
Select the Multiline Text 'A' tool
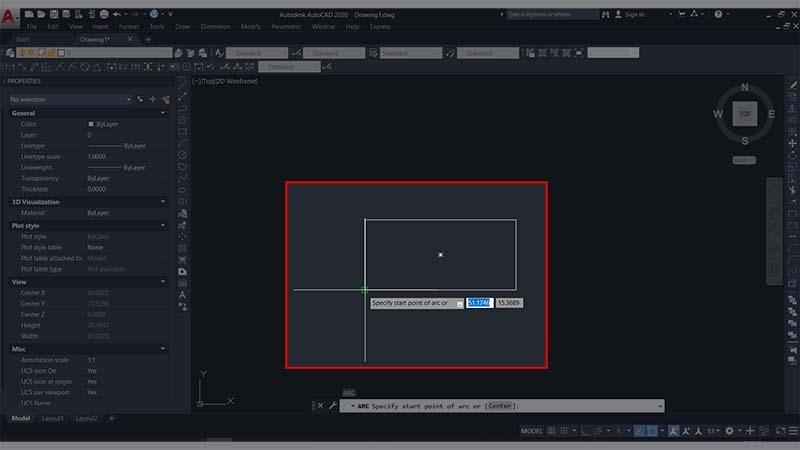click(x=182, y=295)
